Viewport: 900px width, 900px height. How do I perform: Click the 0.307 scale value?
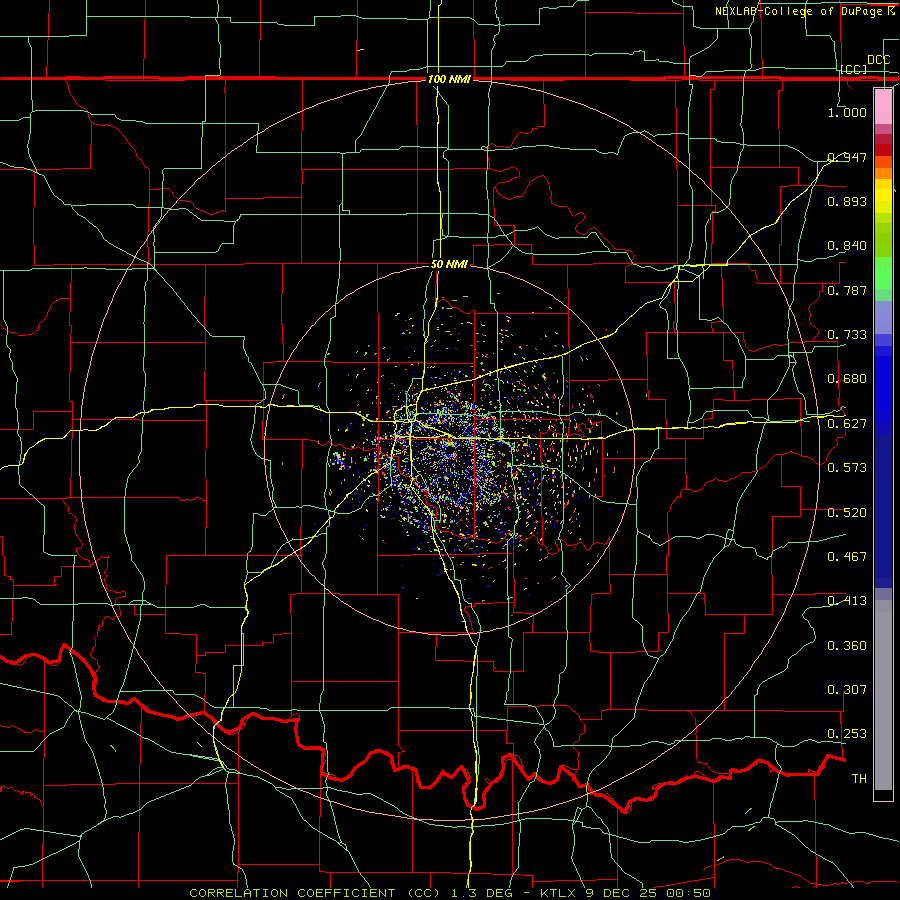(847, 690)
